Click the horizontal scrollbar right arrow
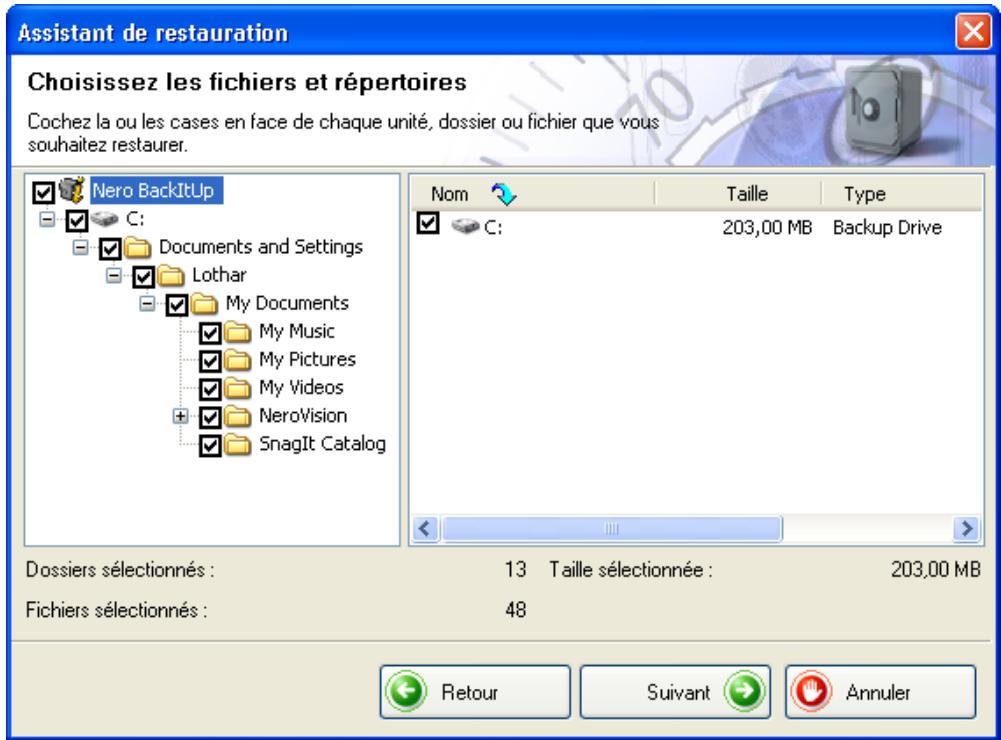The height and width of the screenshot is (740, 1001). 967,529
